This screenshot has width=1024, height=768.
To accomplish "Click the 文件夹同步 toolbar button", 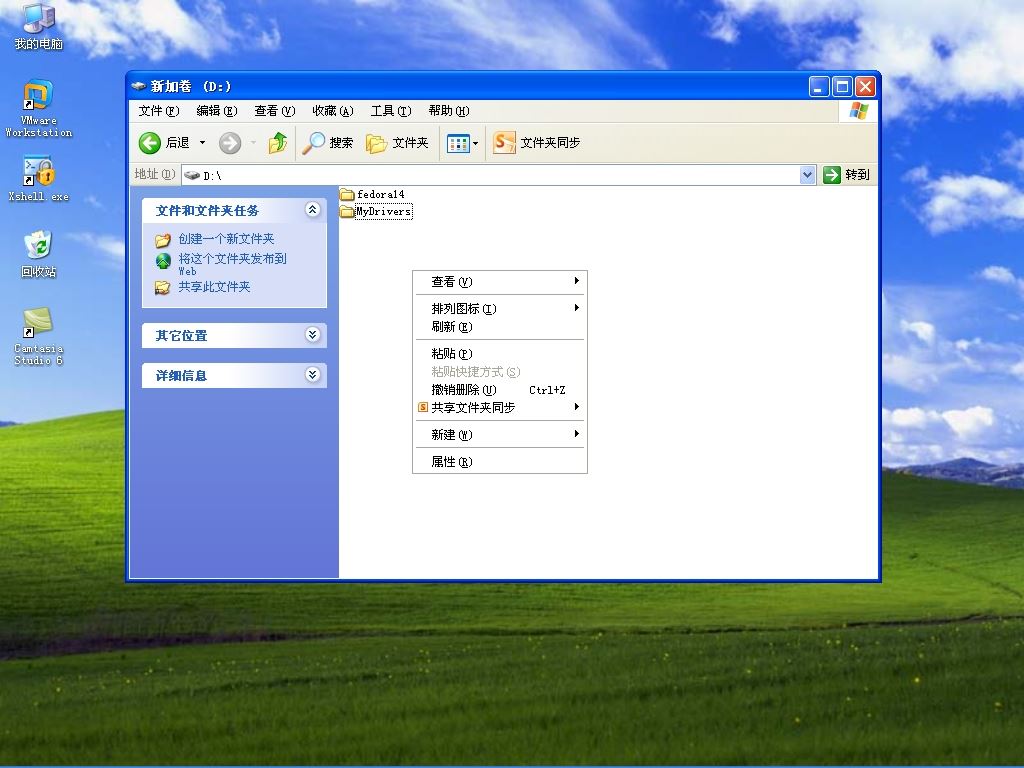I will (536, 142).
